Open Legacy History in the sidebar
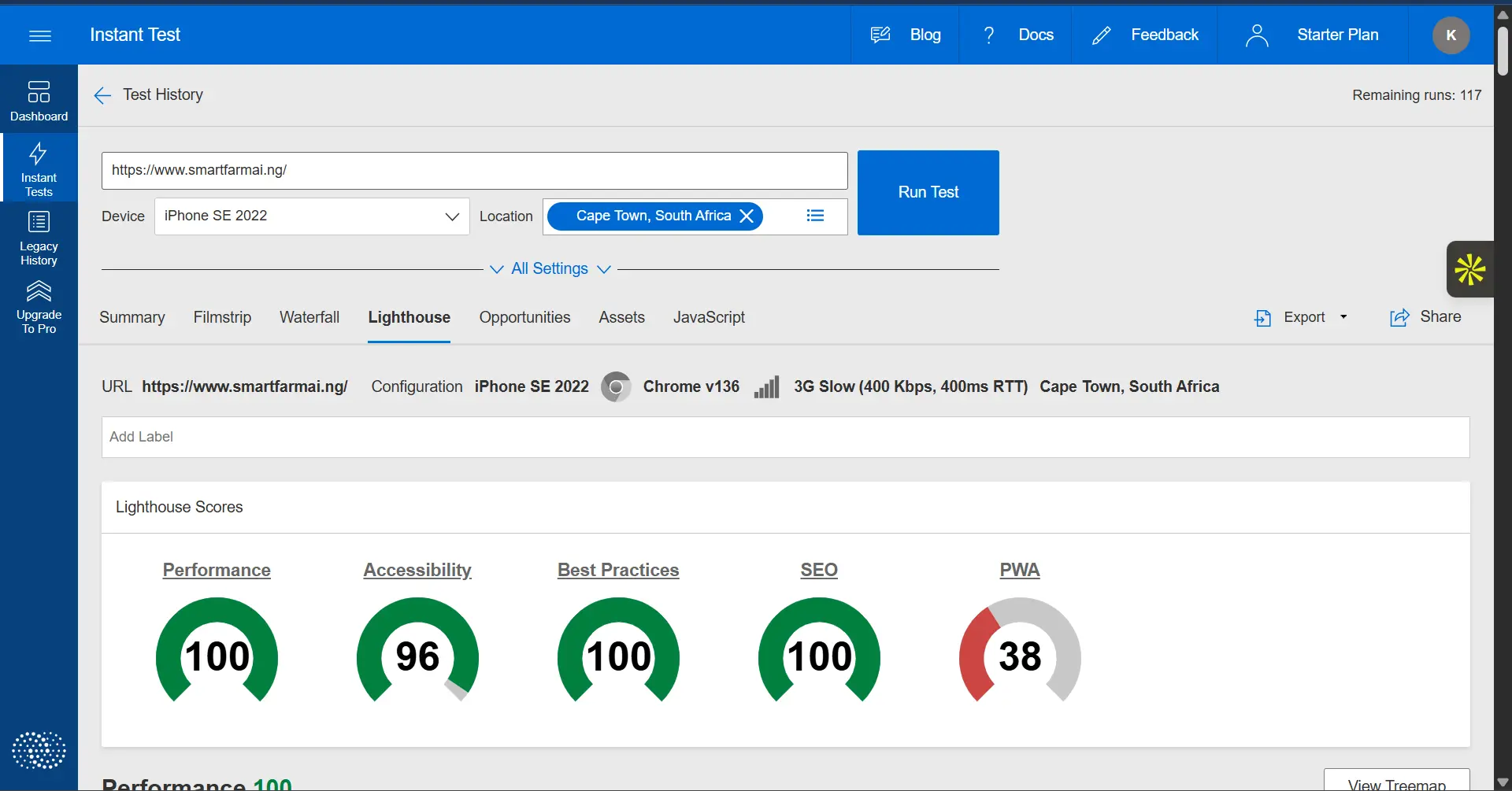 tap(38, 237)
